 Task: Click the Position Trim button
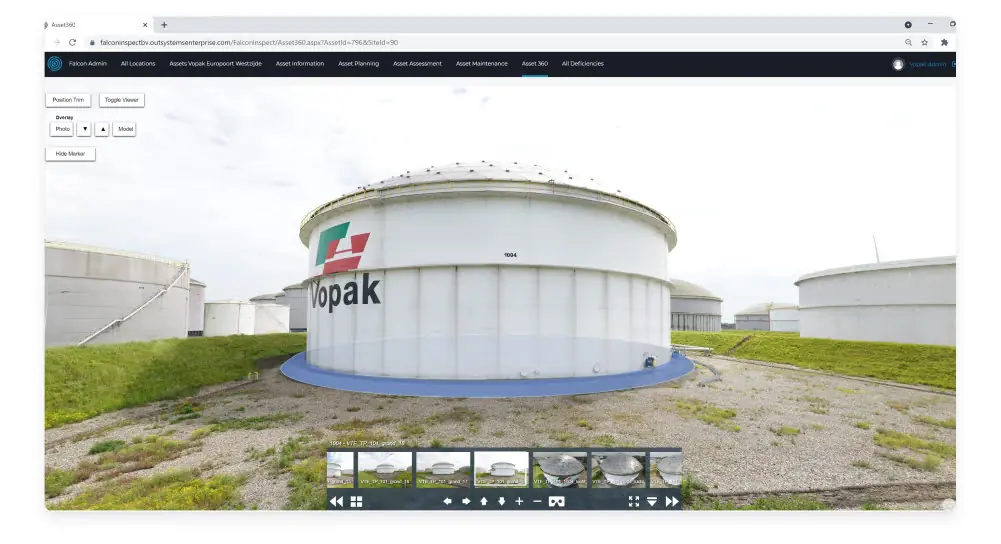pos(68,100)
